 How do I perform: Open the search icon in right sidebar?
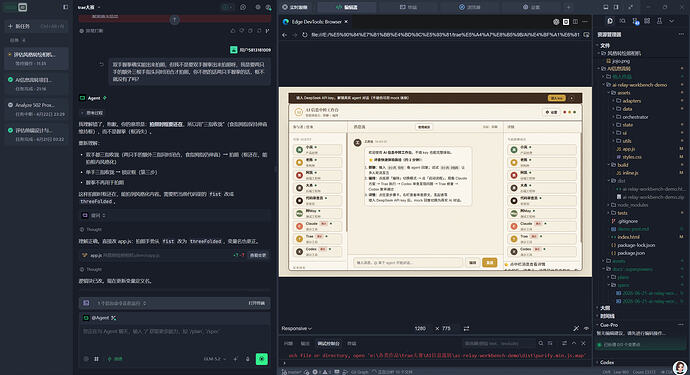point(622,21)
